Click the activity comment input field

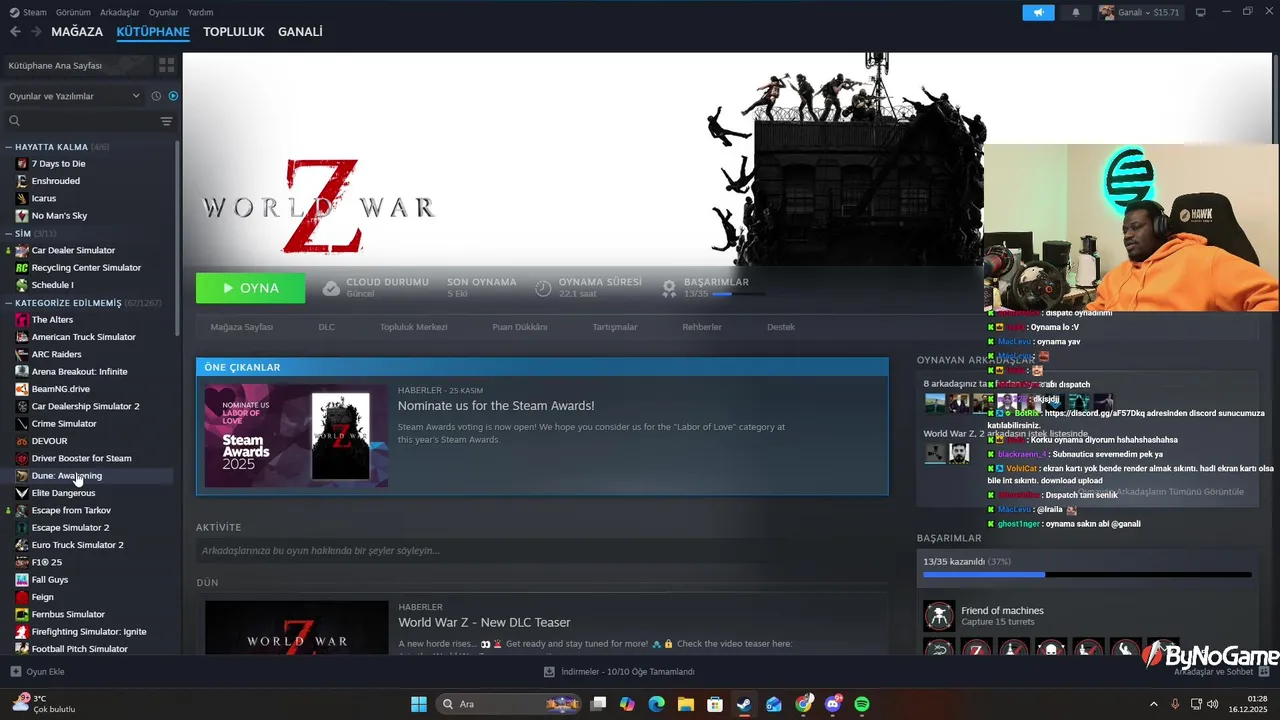[x=541, y=551]
